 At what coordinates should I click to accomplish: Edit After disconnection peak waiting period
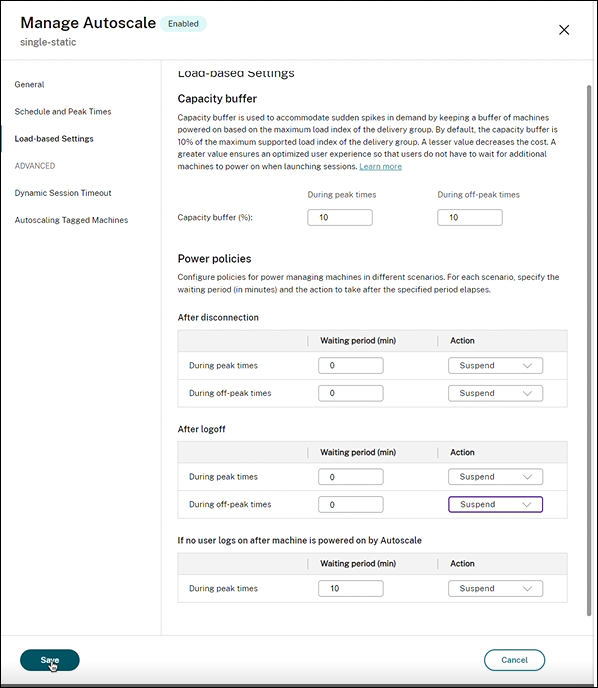click(x=351, y=366)
